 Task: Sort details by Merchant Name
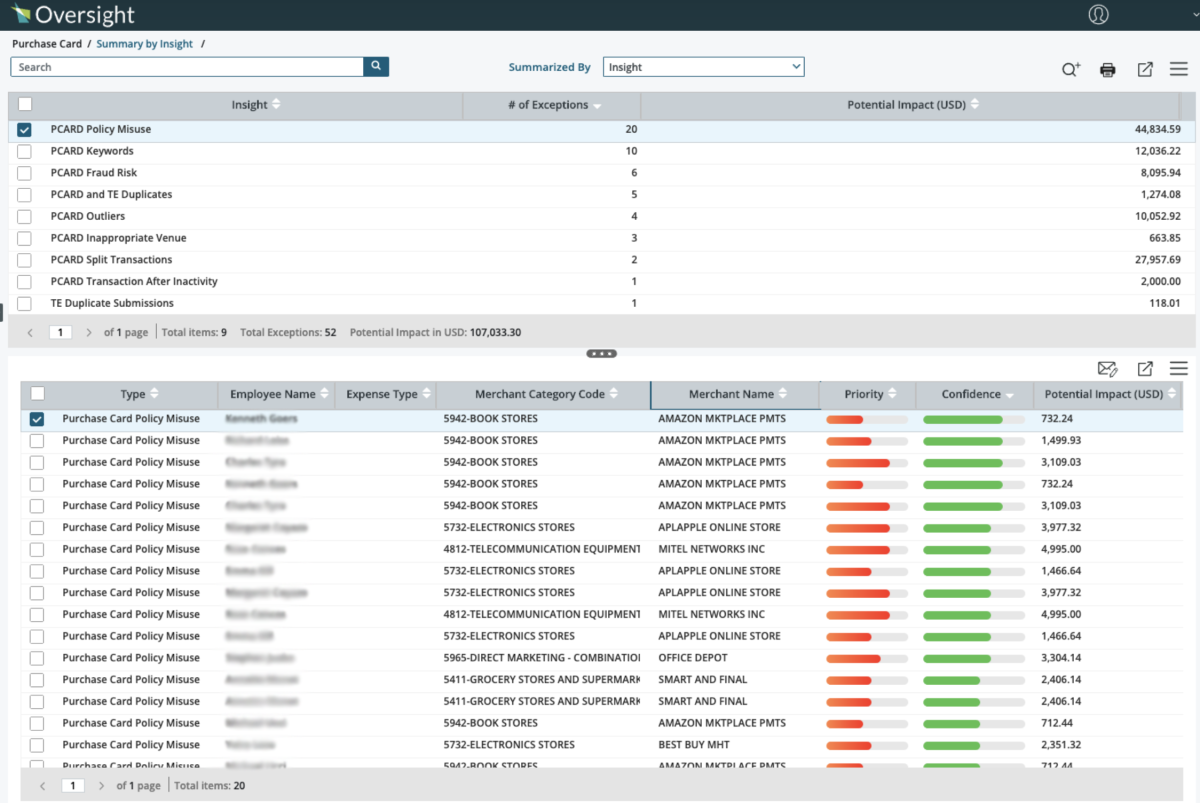(x=737, y=394)
